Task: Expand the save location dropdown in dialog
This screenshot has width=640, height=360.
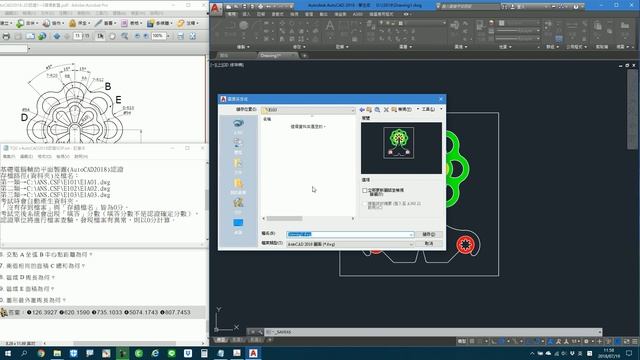Action: coord(353,110)
